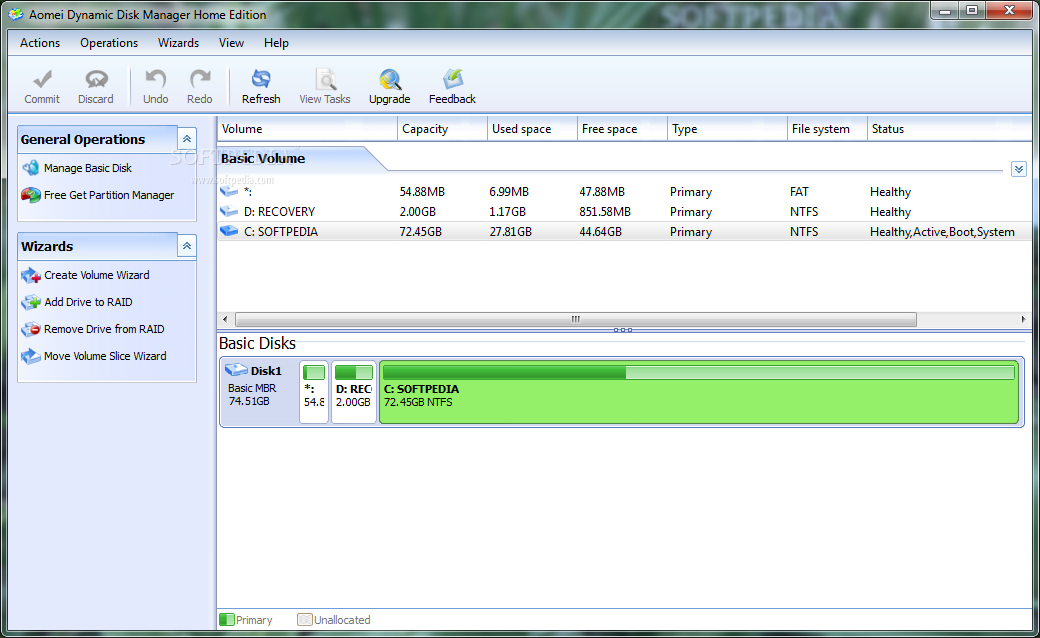This screenshot has height=638, width=1040.
Task: Select the *: partition block on Disk1
Action: click(314, 392)
